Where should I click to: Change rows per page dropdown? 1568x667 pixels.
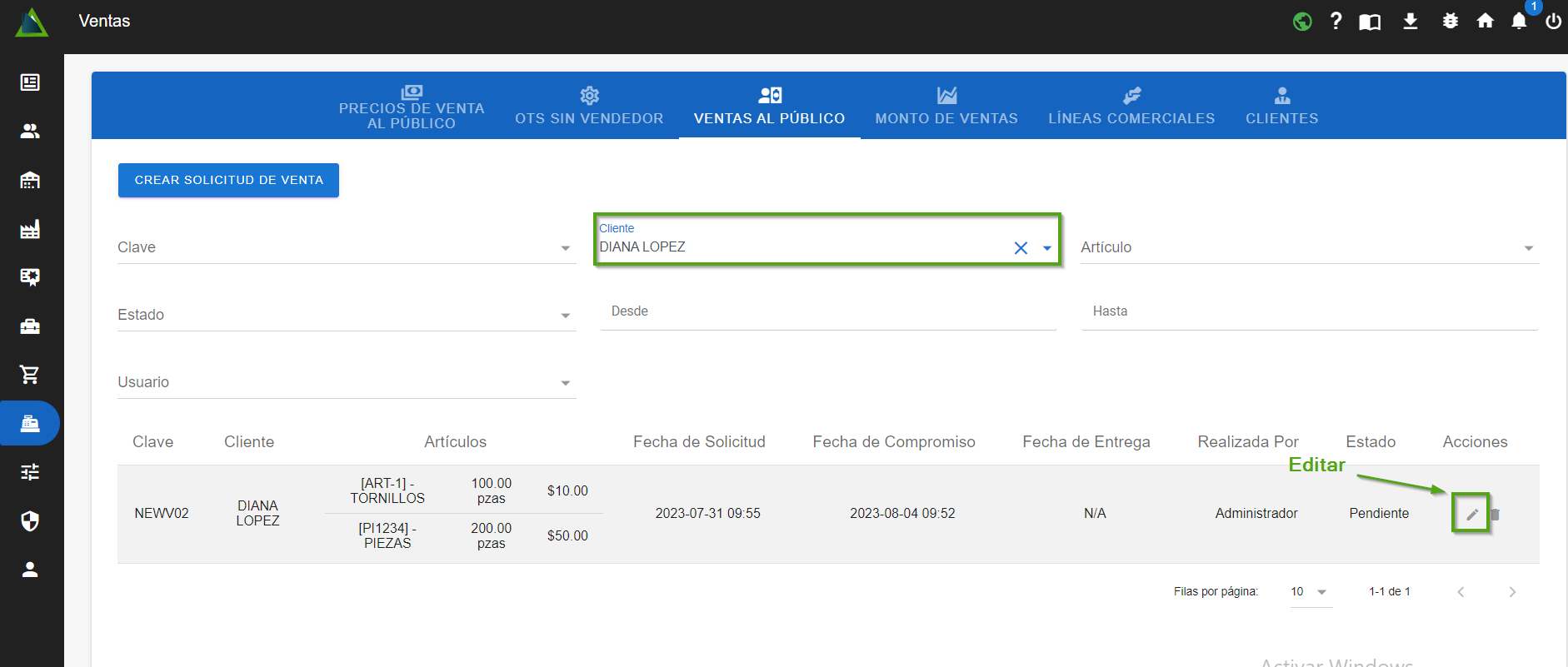point(1309,592)
